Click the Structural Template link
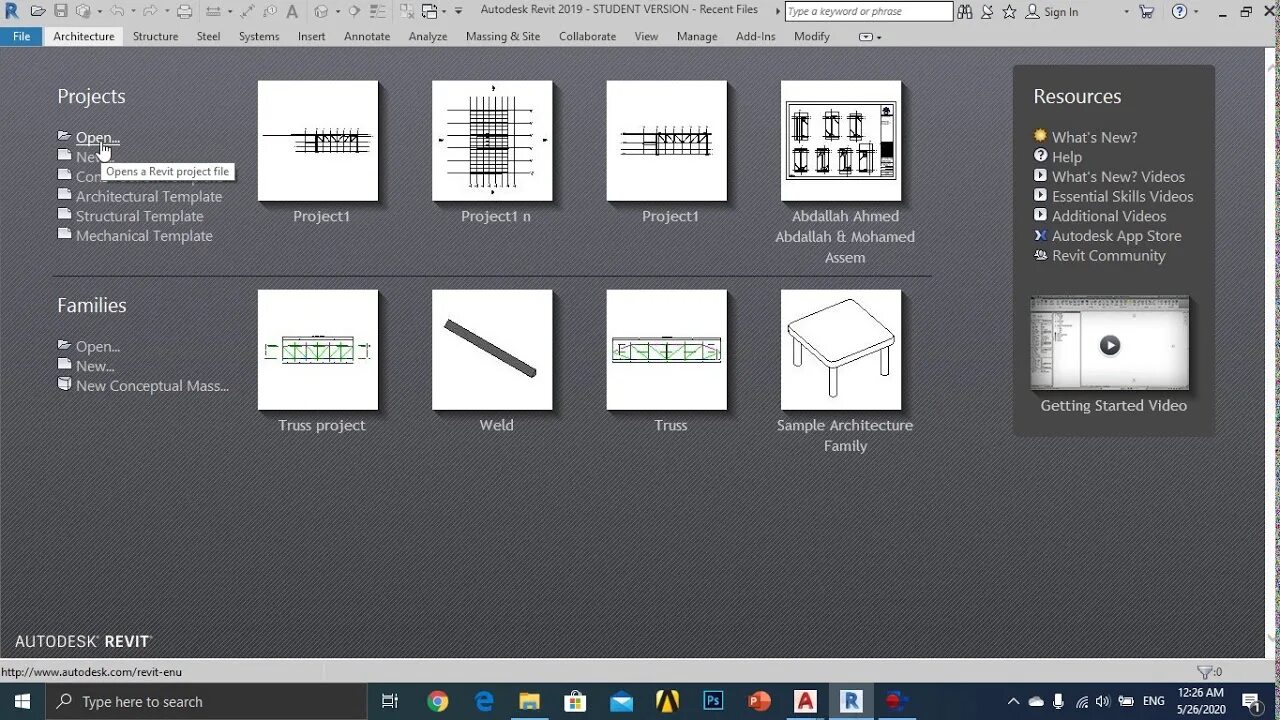1280x720 pixels. tap(139, 216)
